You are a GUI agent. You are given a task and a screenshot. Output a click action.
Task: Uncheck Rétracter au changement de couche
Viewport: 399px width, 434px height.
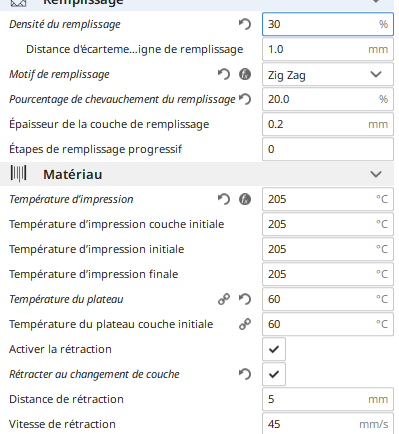pyautogui.click(x=274, y=374)
